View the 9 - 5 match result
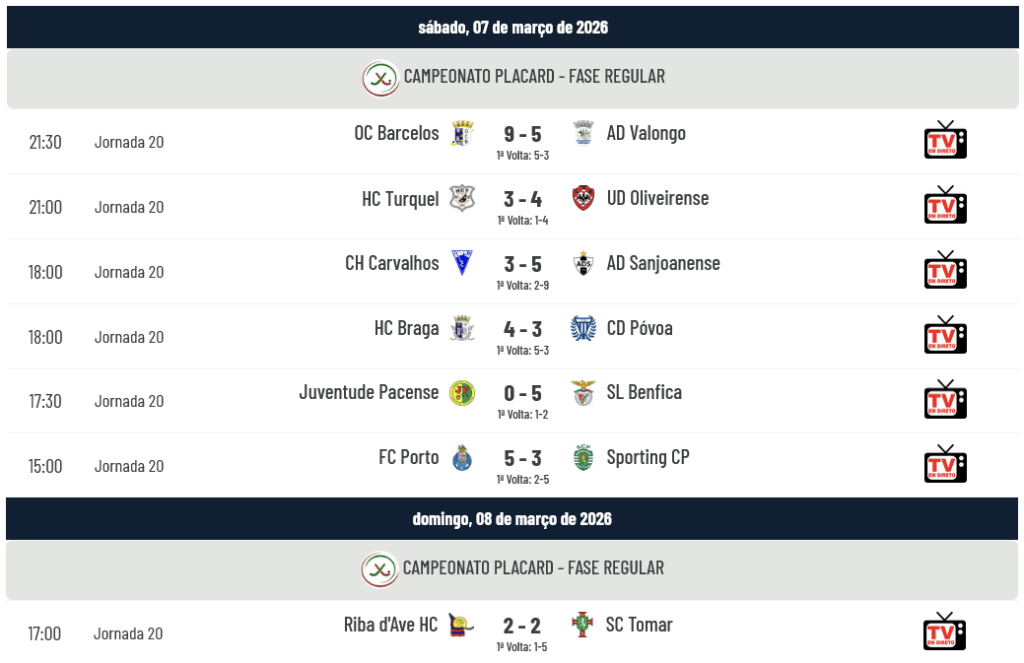 [522, 134]
